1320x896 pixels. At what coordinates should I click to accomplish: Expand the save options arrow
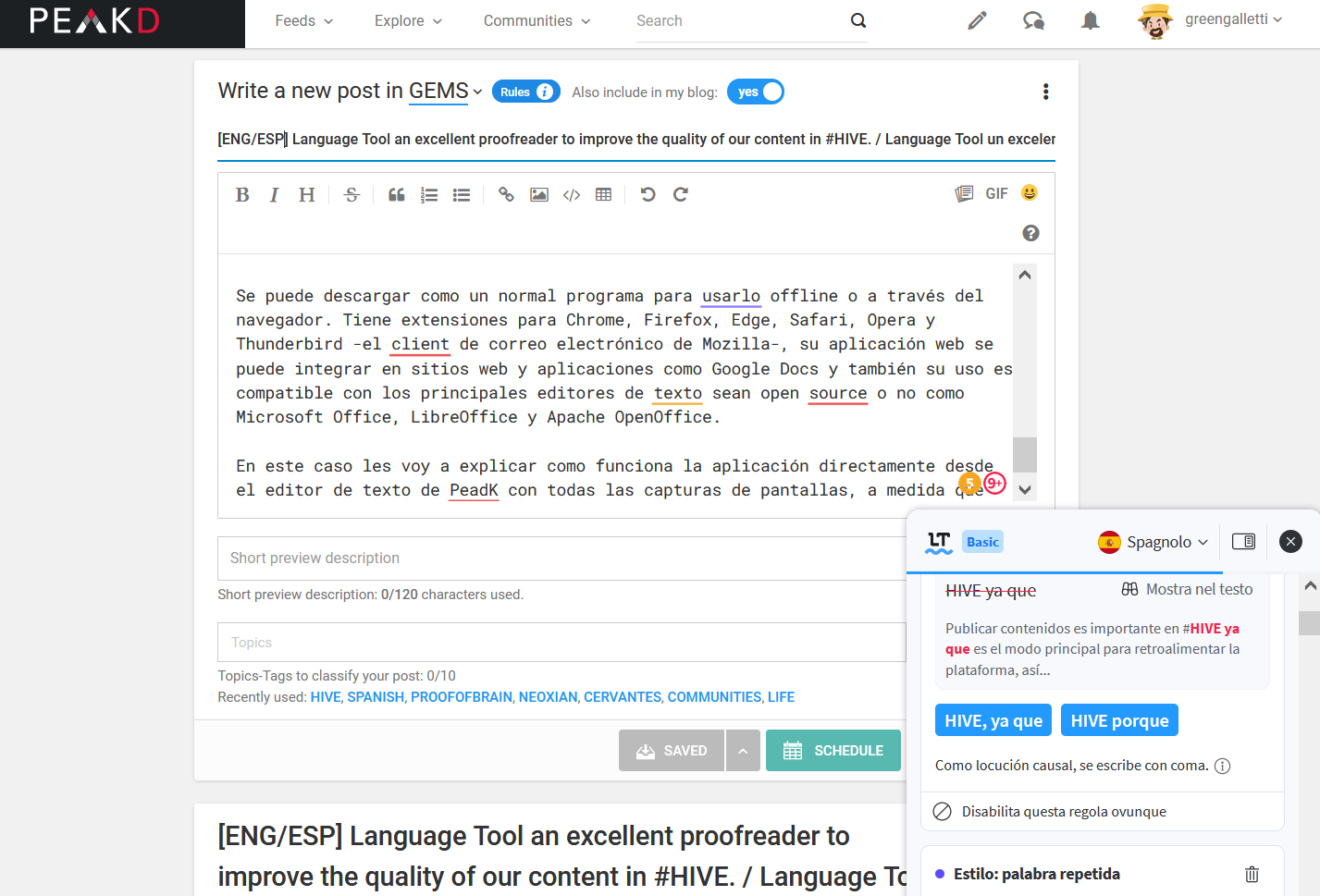tap(743, 751)
